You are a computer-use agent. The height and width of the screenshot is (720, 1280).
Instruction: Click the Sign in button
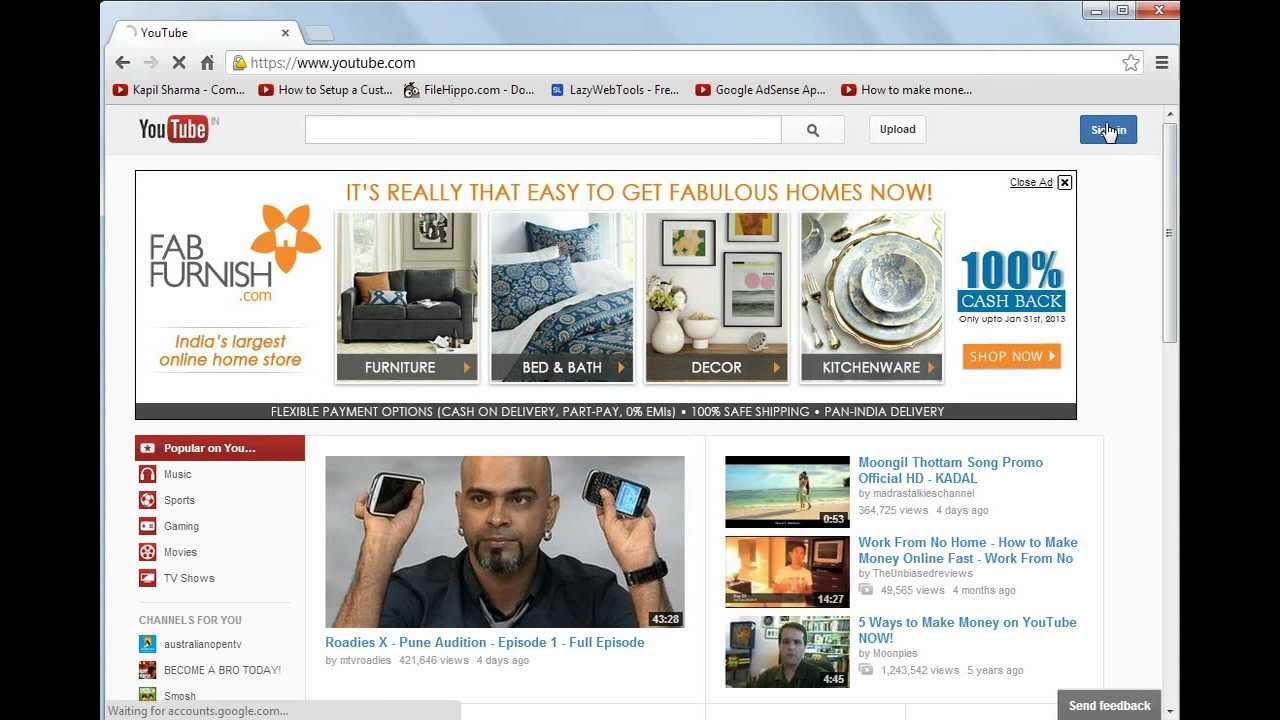click(x=1108, y=130)
